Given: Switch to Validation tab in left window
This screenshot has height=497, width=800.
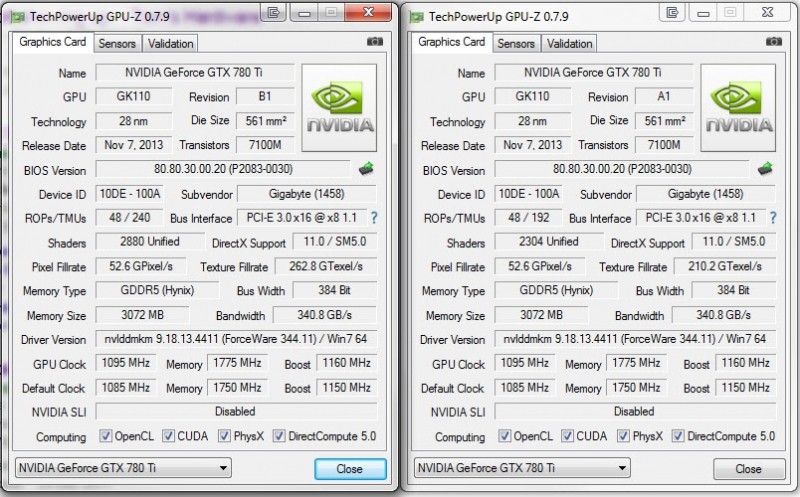Looking at the screenshot, I should (x=170, y=44).
